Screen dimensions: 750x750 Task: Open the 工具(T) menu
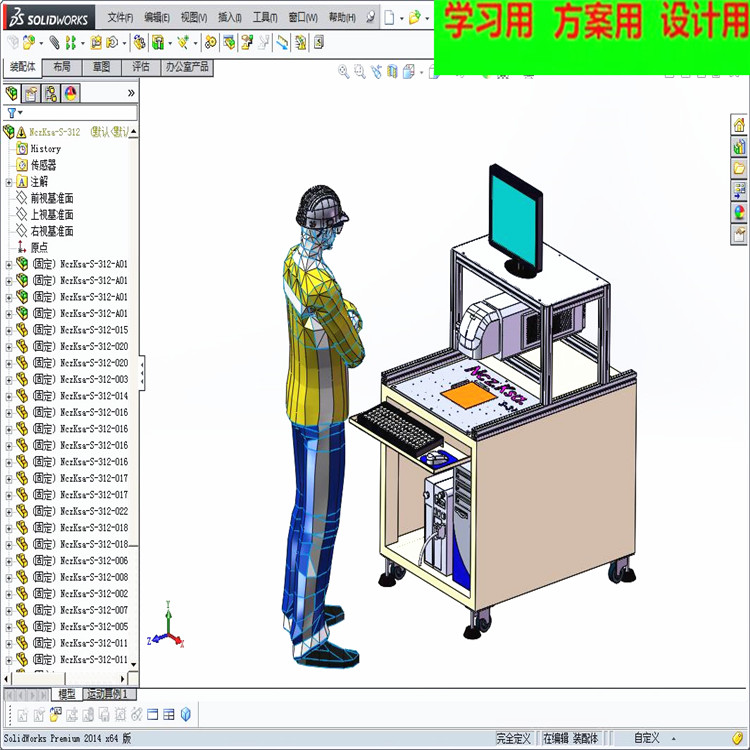(265, 18)
